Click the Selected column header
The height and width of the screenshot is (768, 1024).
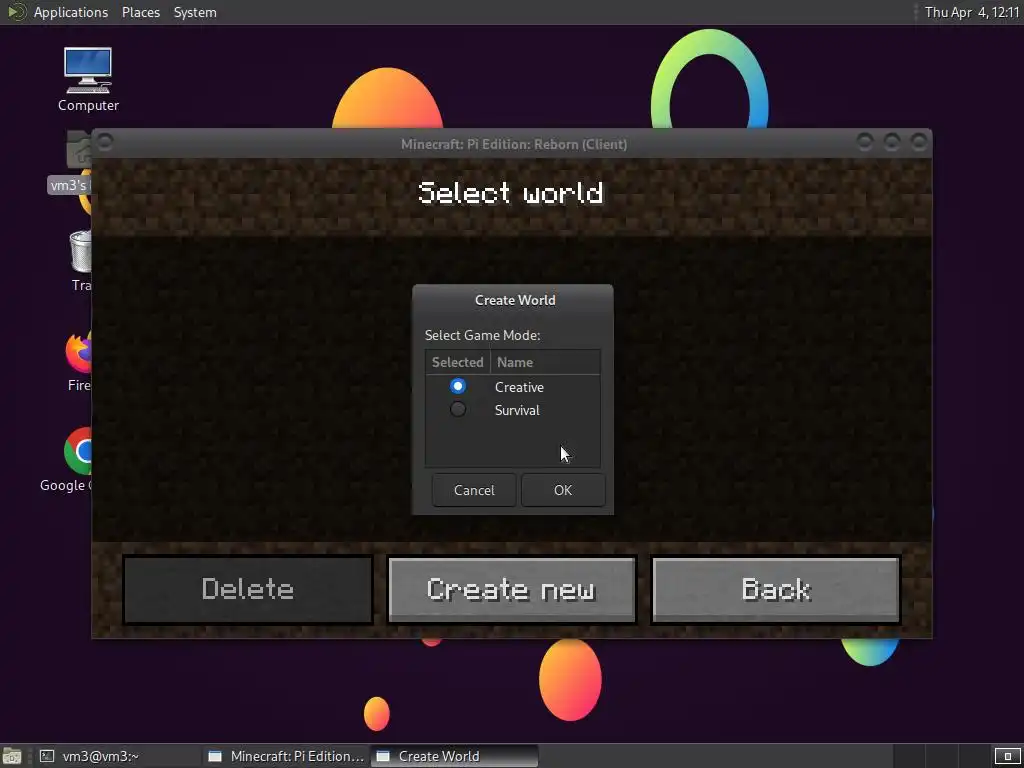click(x=457, y=362)
